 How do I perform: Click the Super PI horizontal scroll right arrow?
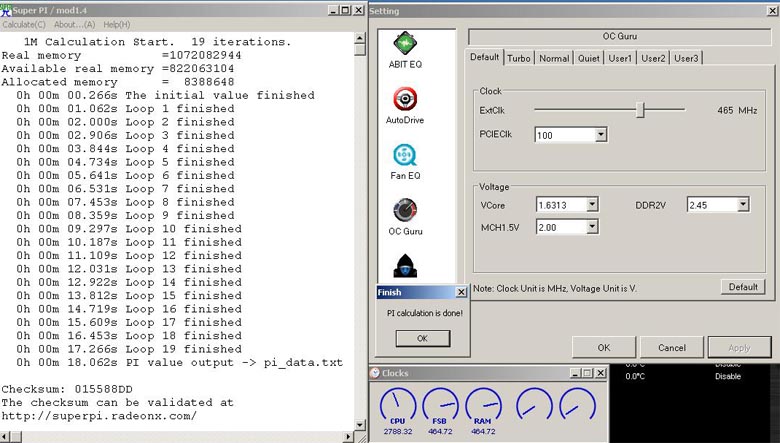348,437
